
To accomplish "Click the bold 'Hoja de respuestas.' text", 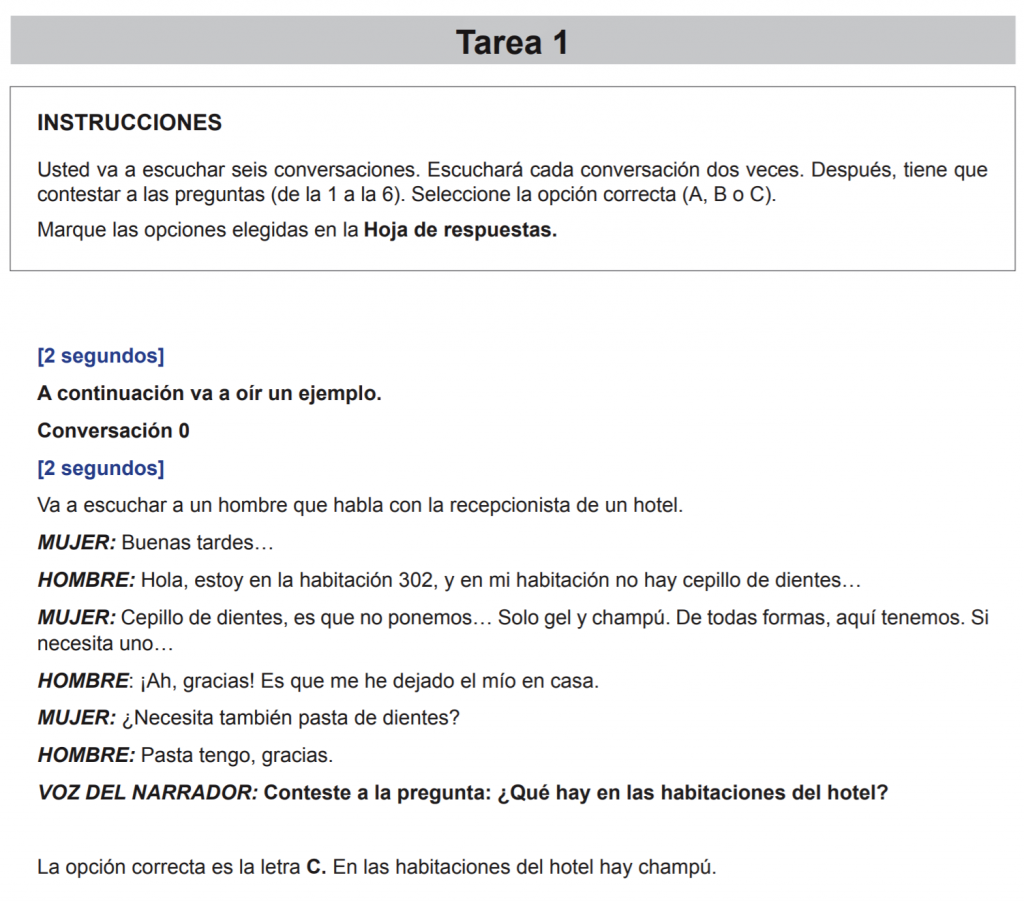I will point(460,230).
